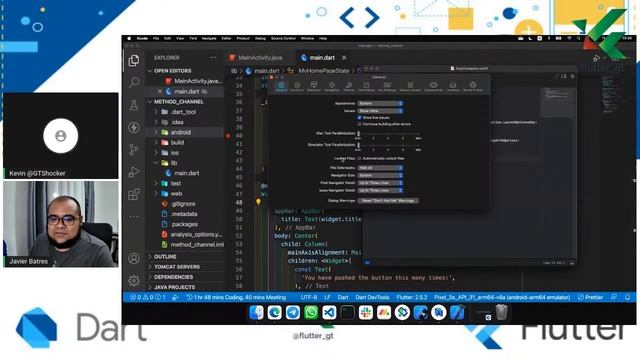Click Flutter: 2.5.2 in the status bar
640x360 pixels.
pos(412,297)
